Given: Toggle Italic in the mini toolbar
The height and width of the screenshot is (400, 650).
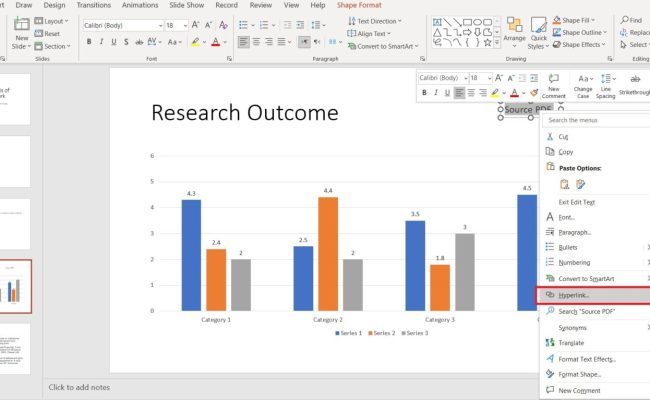Looking at the screenshot, I should click(436, 93).
